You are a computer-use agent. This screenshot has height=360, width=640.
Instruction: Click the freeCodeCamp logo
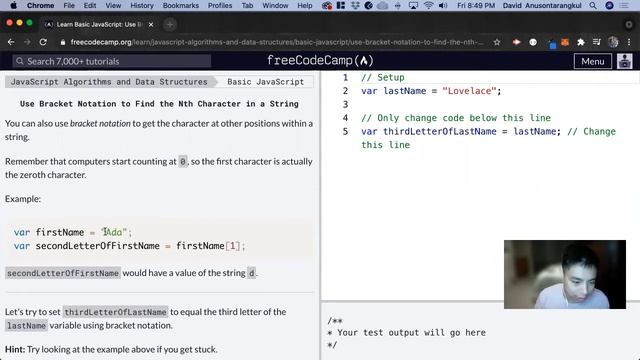320,61
